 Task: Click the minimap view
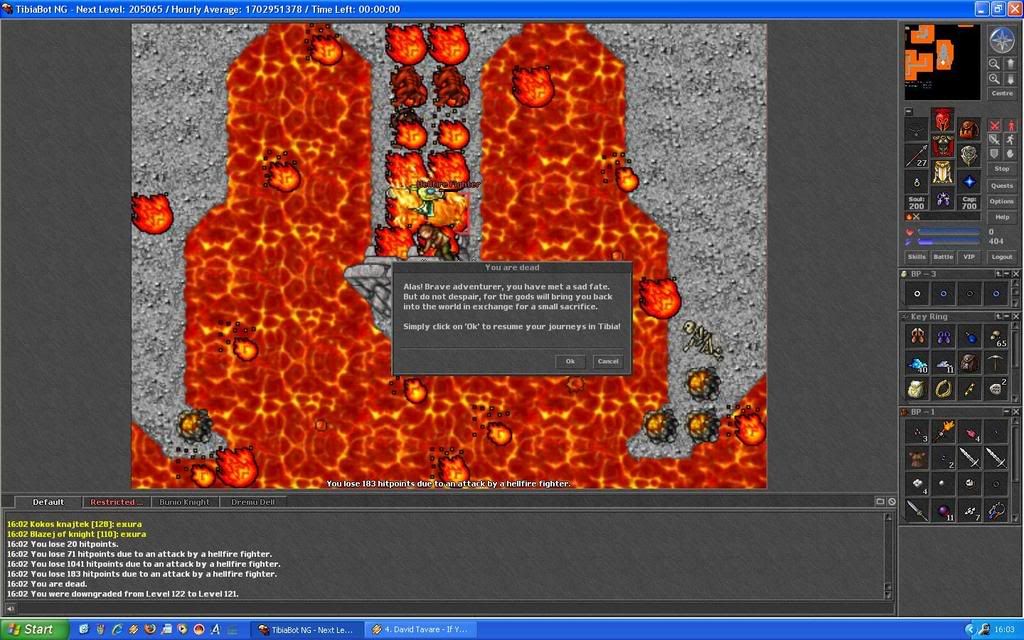pos(942,62)
